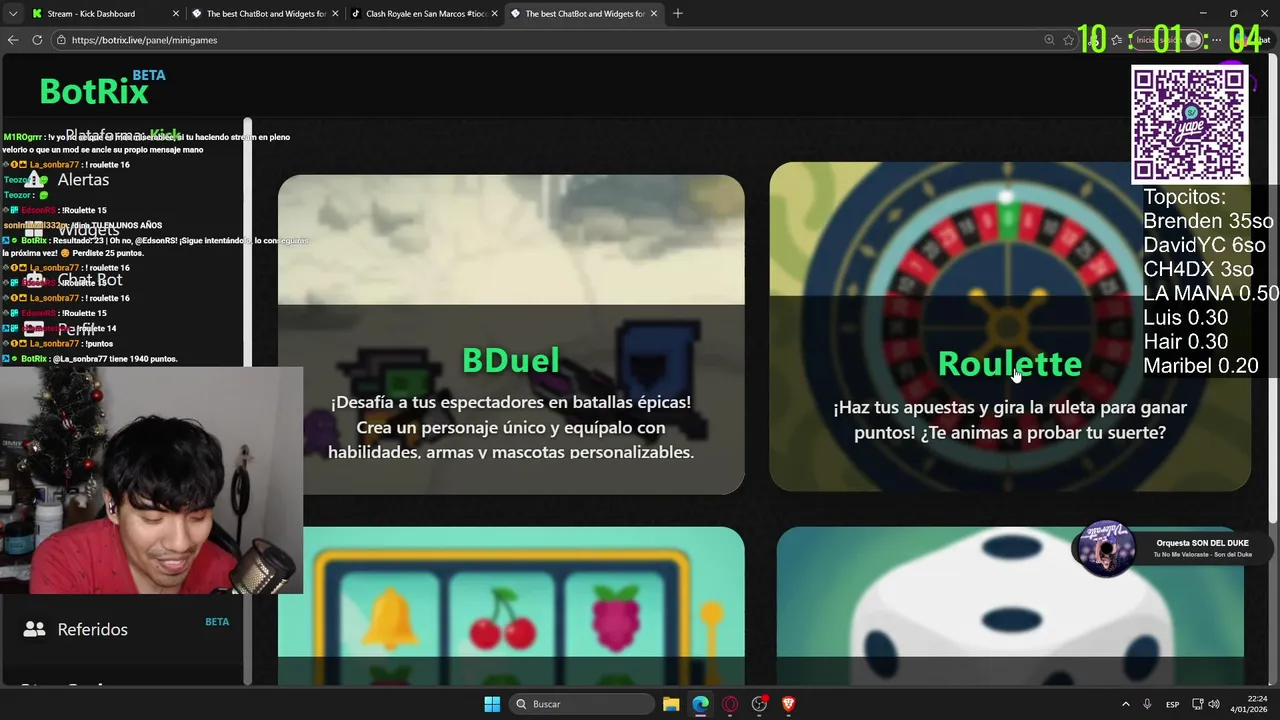
Task: Switch to second browser tab about ChatBot
Action: 265,14
